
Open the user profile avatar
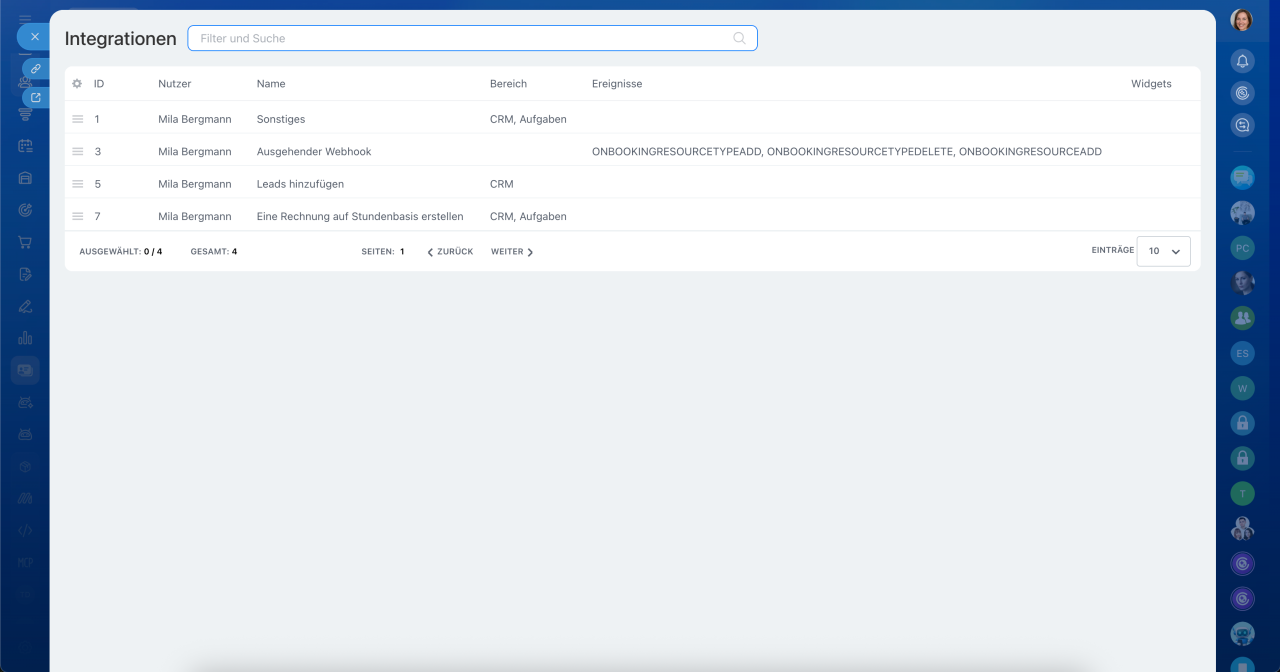pyautogui.click(x=1242, y=20)
